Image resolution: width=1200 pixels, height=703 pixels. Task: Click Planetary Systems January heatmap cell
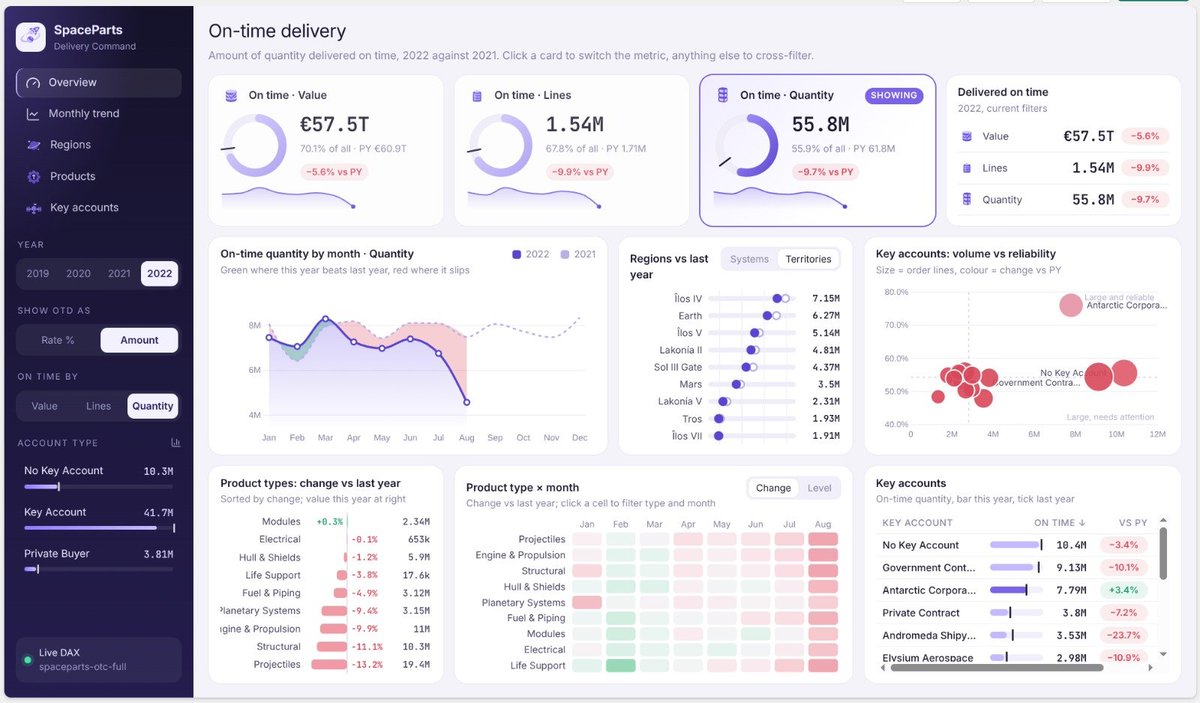coord(586,603)
